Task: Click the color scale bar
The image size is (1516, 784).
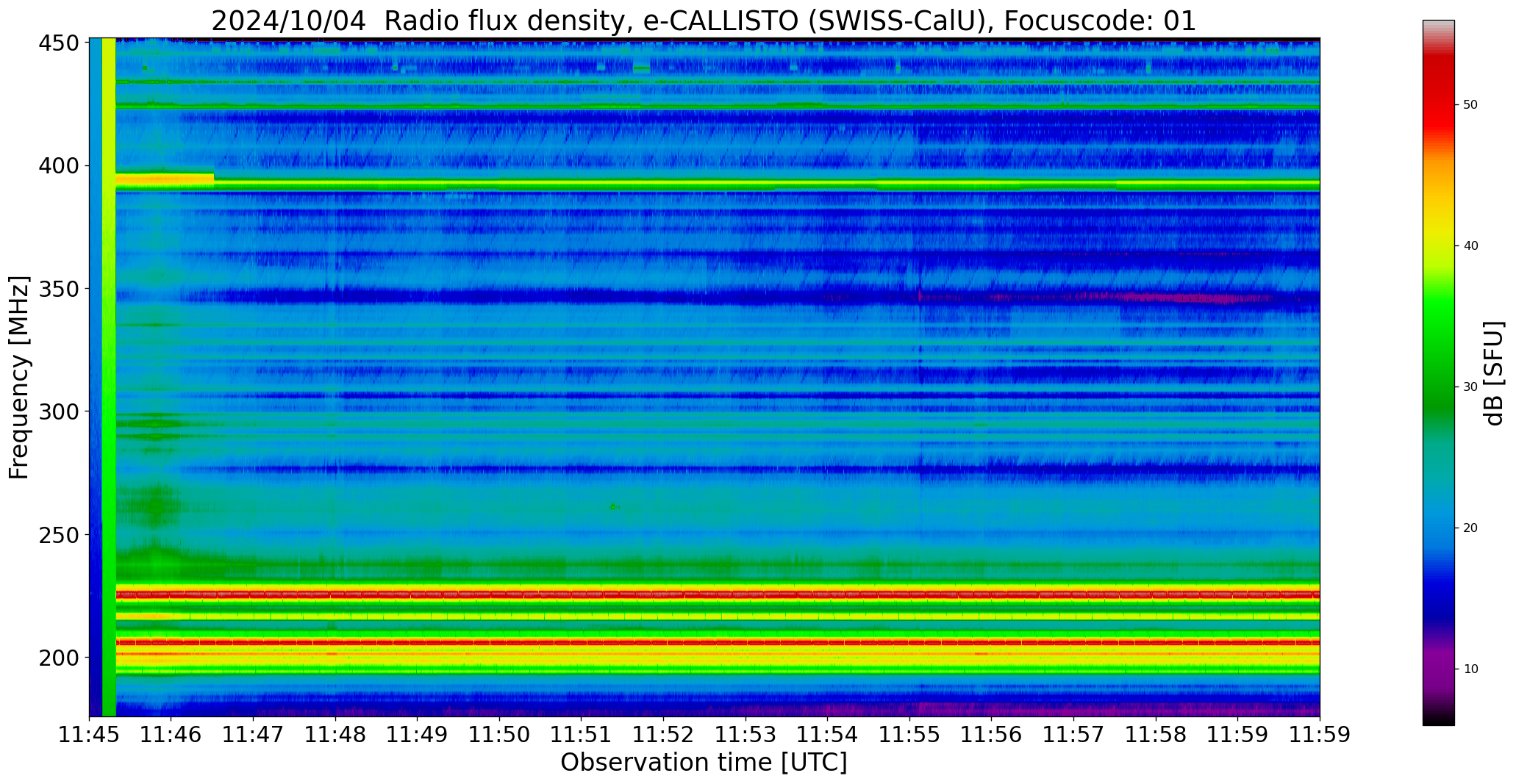Action: click(1438, 373)
